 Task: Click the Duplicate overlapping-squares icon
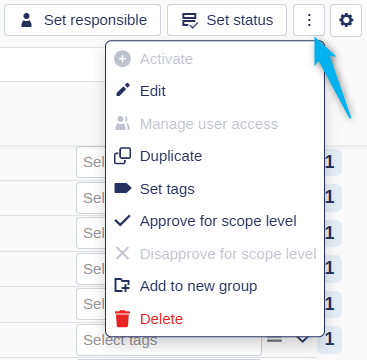[x=122, y=156]
